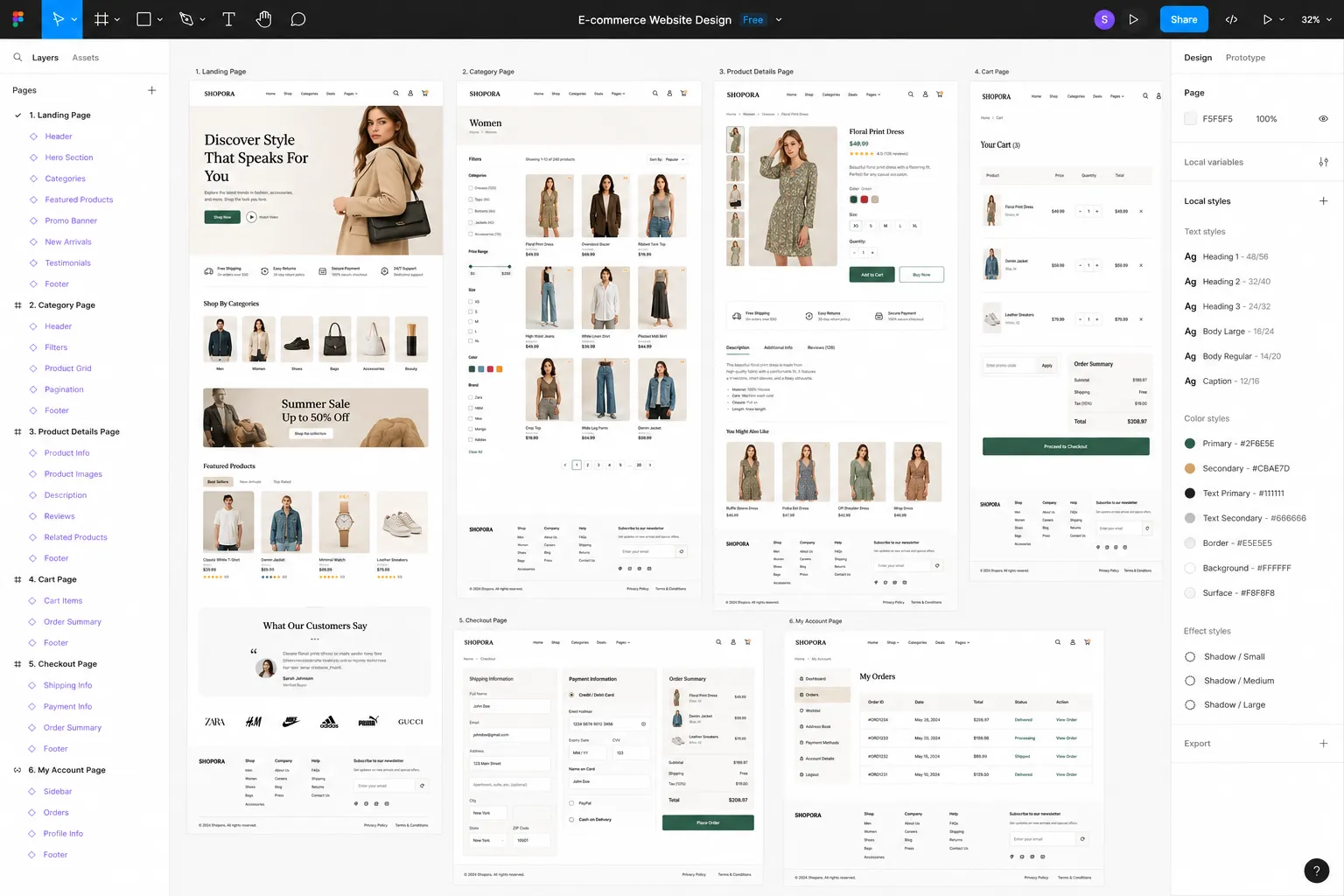Click the Text Primary #111111 swatch

1190,493
